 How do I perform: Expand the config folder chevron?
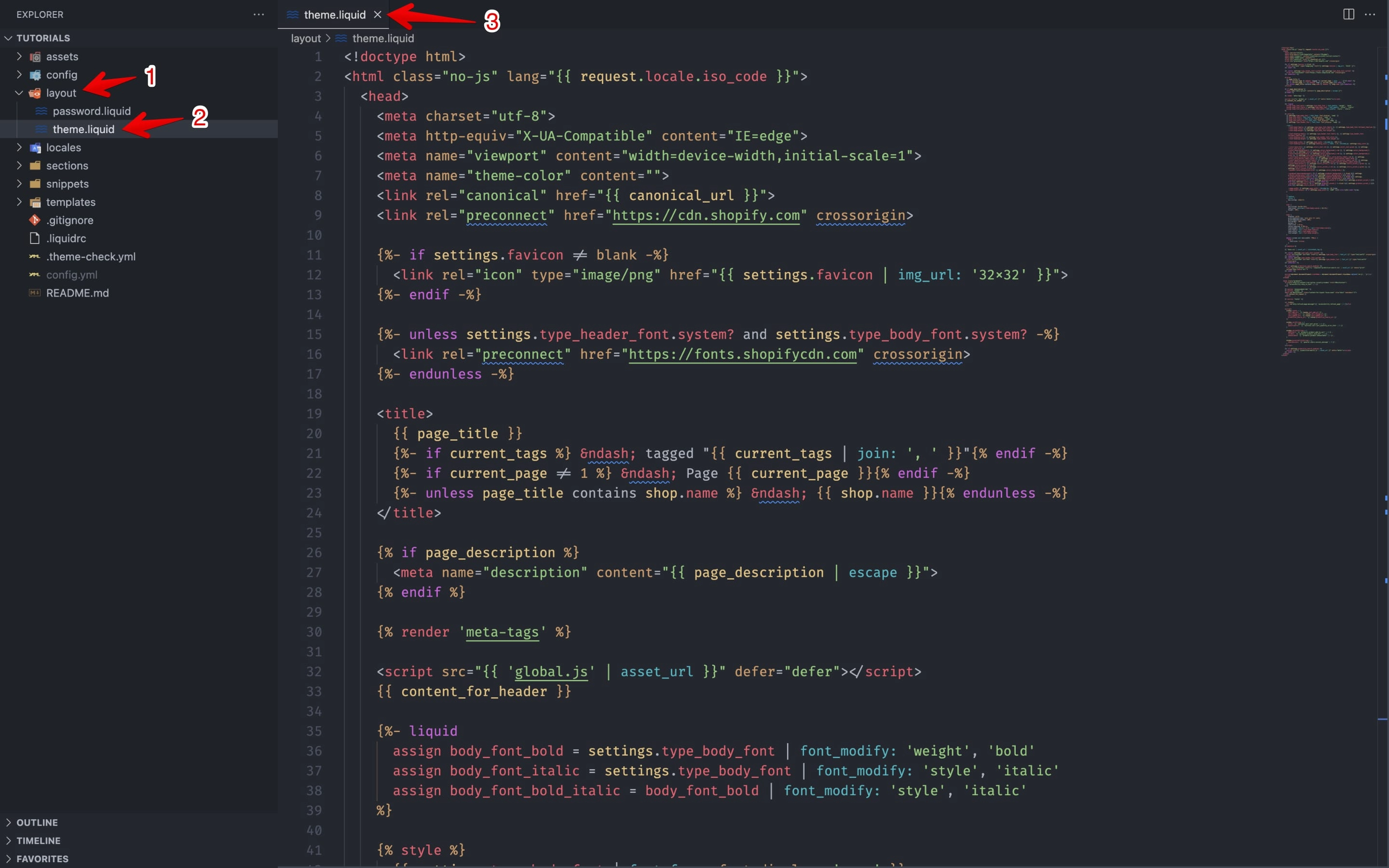(19, 75)
